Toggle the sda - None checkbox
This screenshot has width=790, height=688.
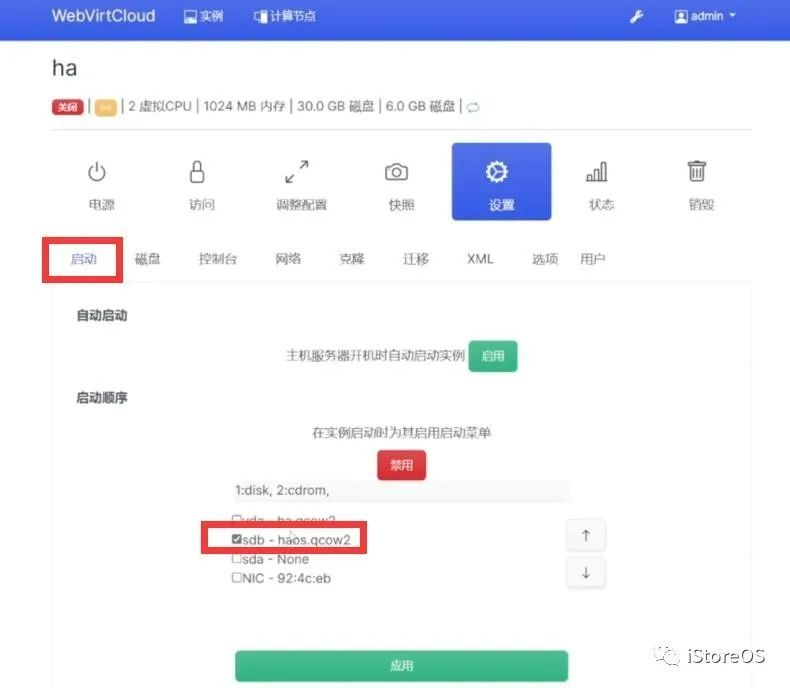(x=237, y=559)
